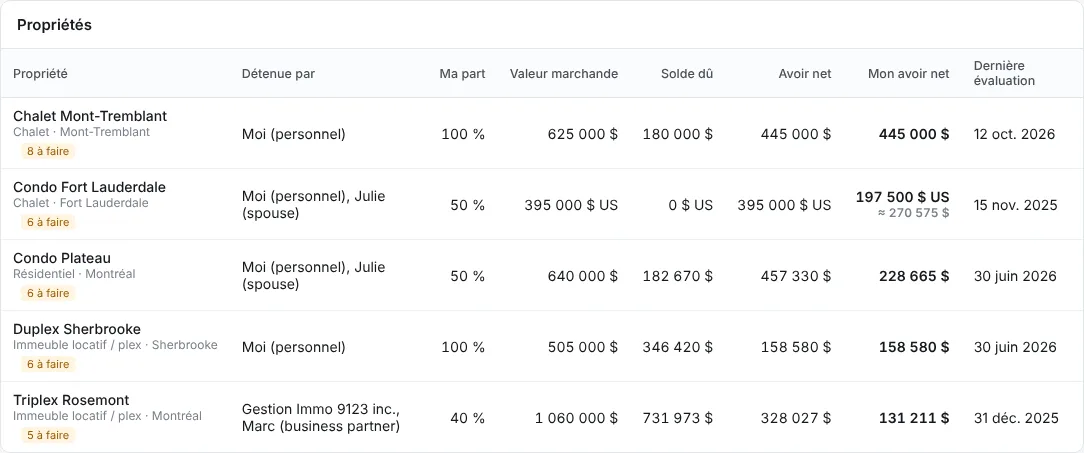Select balance due 180 000 $

pyautogui.click(x=678, y=134)
